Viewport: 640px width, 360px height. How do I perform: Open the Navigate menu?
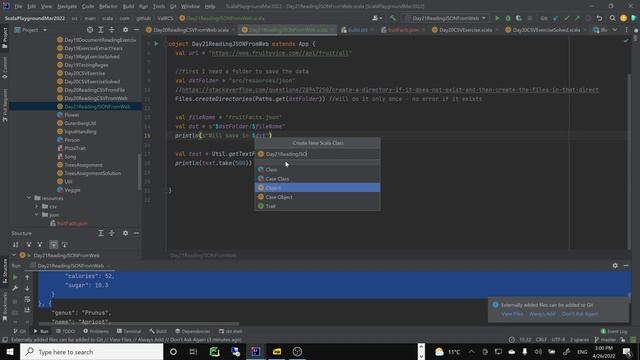pyautogui.click(x=67, y=7)
